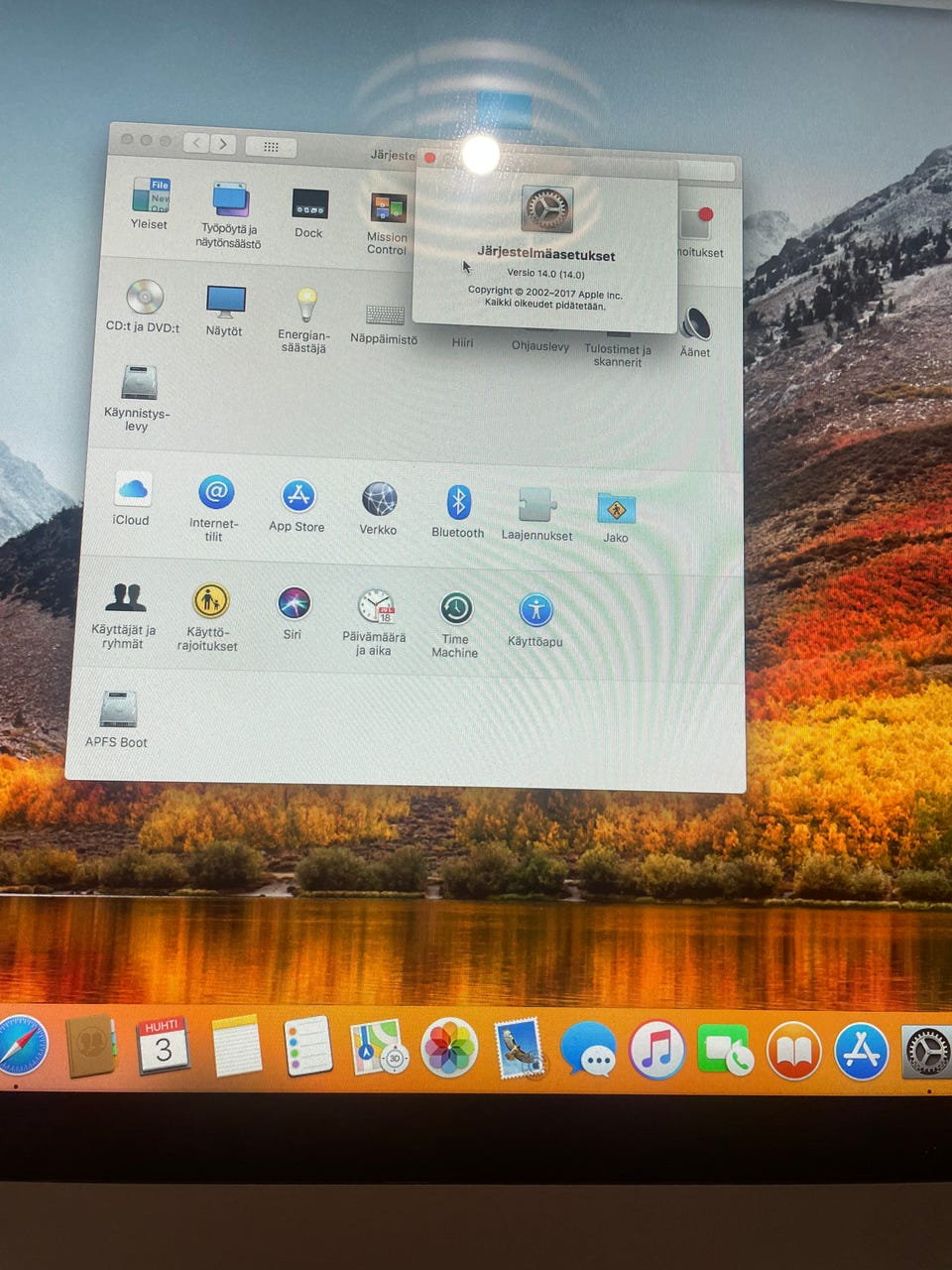Open Maps from the Dock
The image size is (952, 1270).
(x=379, y=1047)
